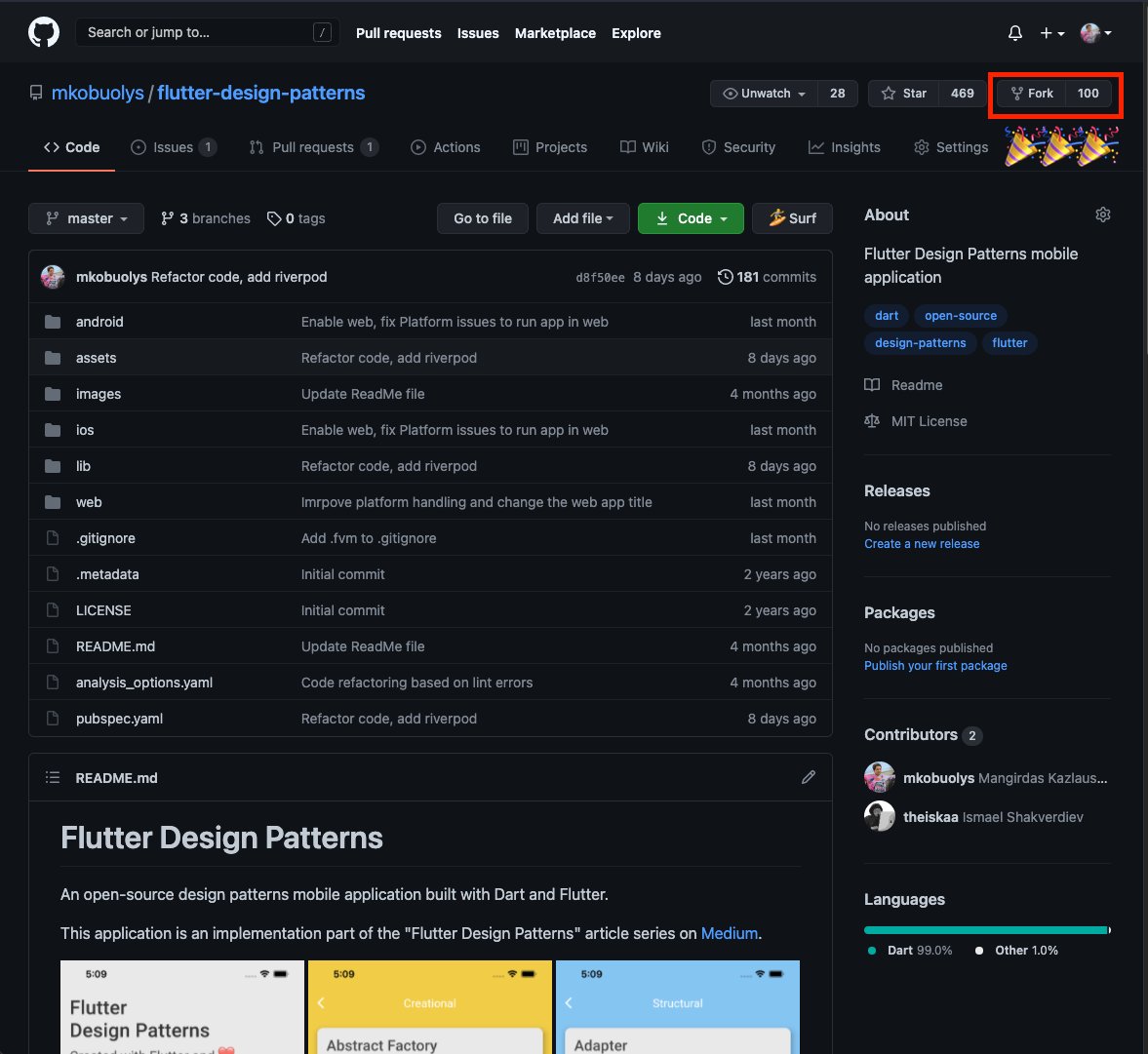Open the GitHub home logo
This screenshot has height=1054, width=1148.
coord(44,33)
